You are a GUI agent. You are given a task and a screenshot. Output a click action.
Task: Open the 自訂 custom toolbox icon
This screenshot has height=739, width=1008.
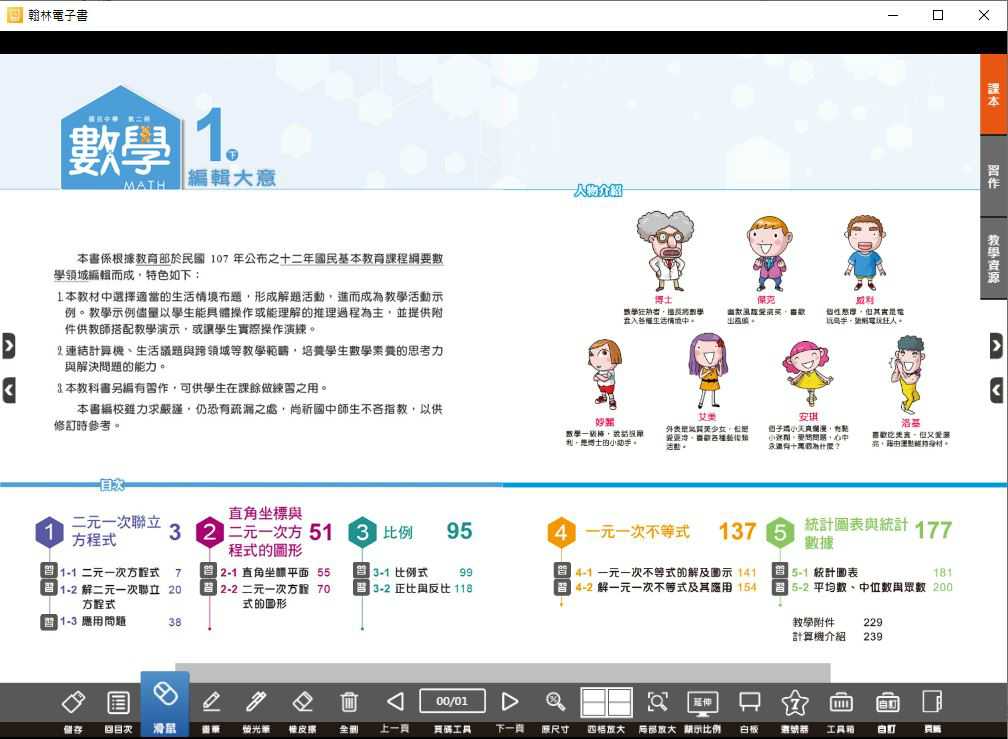(x=887, y=702)
